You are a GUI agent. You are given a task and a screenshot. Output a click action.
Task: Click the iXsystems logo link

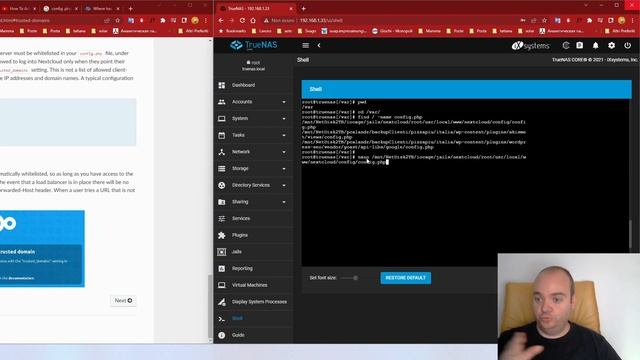pyautogui.click(x=530, y=46)
